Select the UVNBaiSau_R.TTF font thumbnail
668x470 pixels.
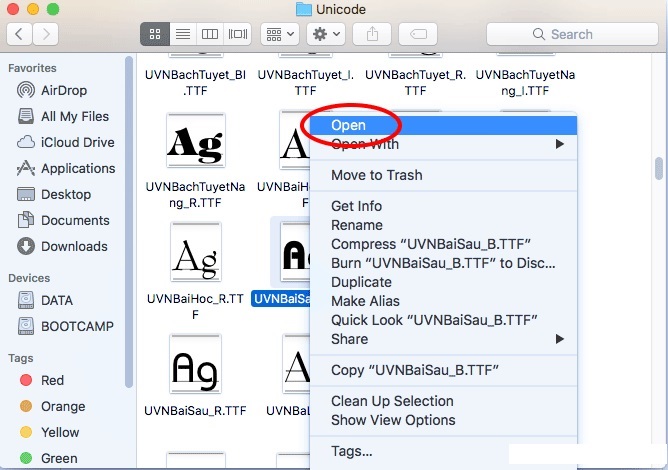(196, 364)
